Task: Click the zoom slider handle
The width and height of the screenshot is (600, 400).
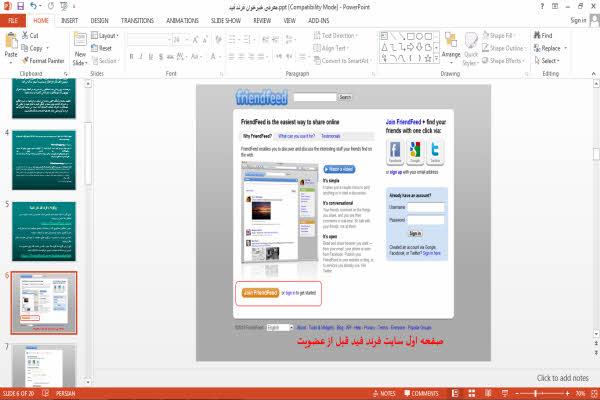Action: point(536,393)
